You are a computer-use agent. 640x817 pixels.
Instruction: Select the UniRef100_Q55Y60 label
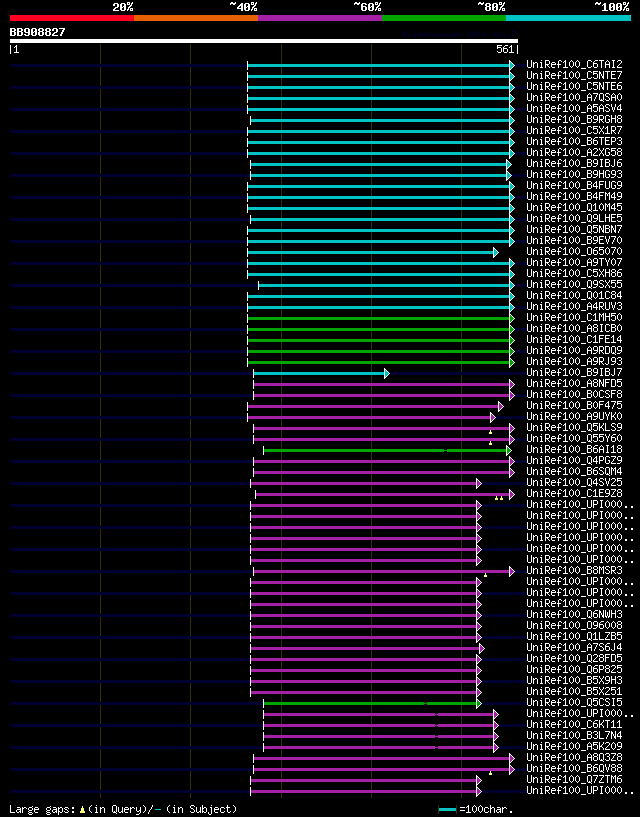pos(574,438)
